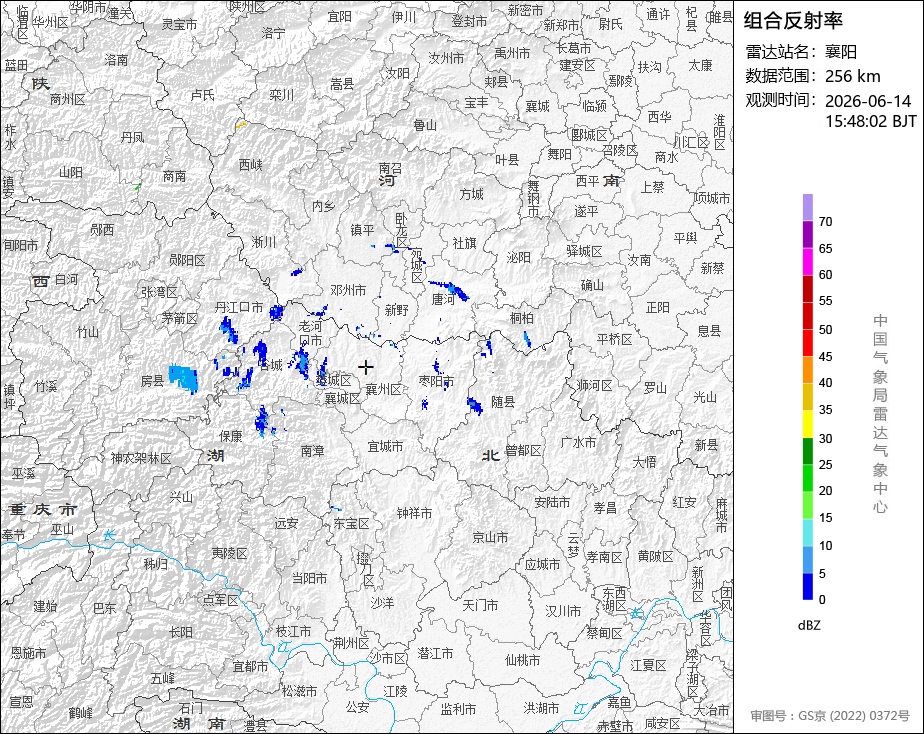Click the 襄州区 label on the map

[x=384, y=389]
